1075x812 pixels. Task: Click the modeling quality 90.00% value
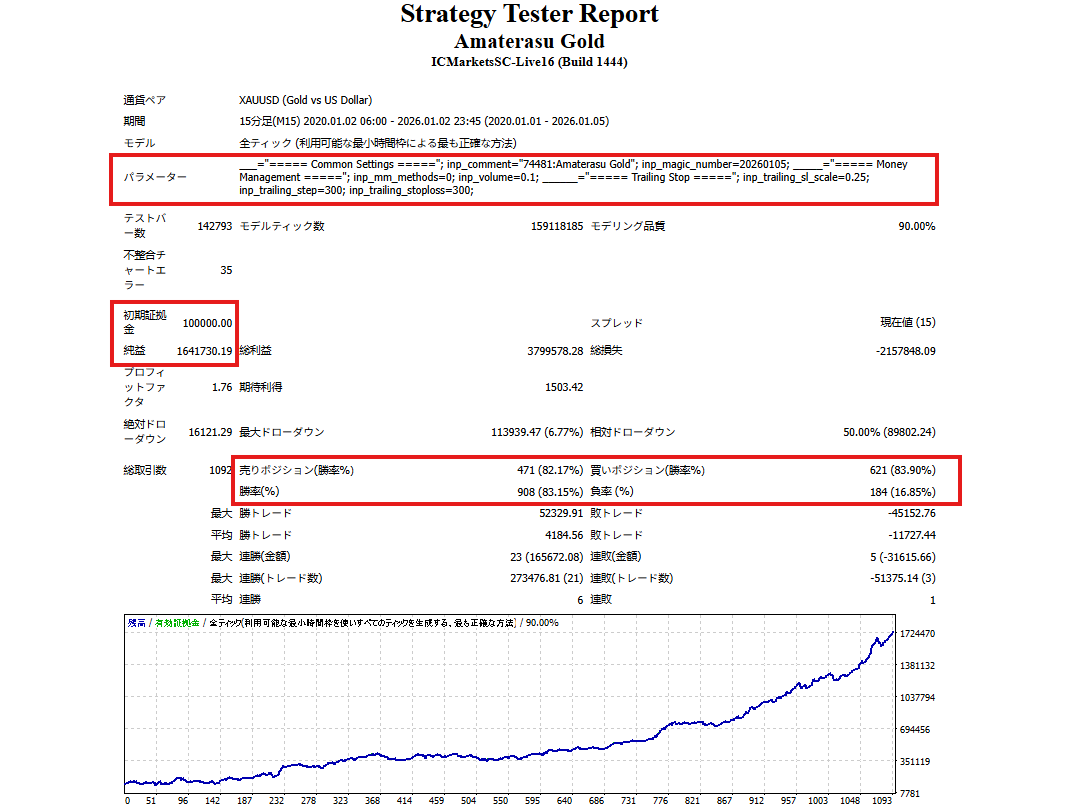[916, 226]
